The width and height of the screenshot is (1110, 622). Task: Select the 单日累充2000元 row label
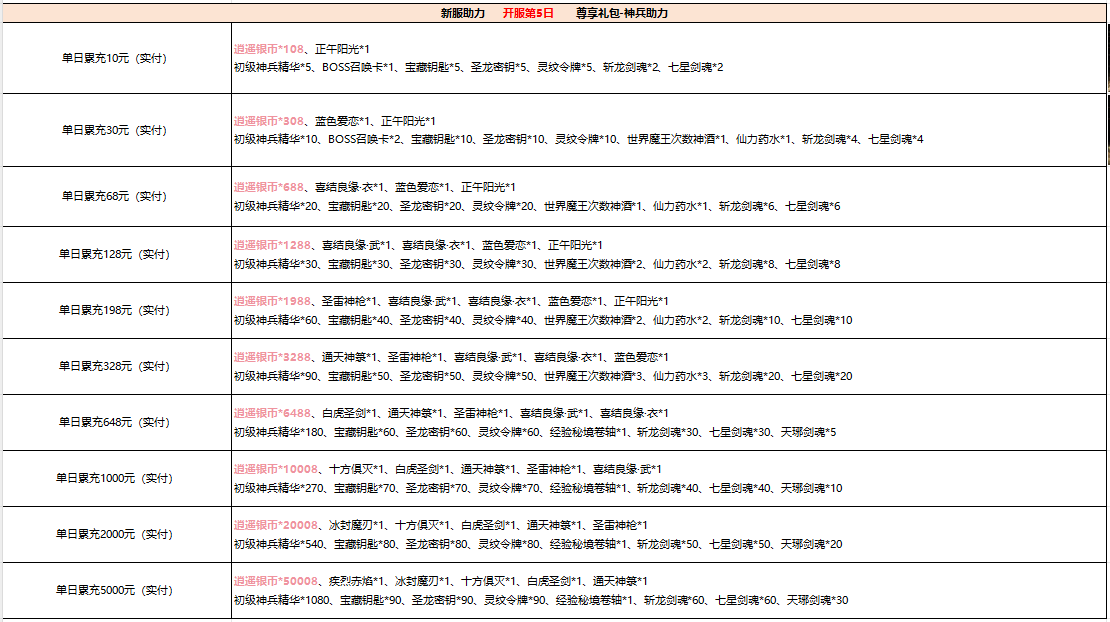(114, 534)
